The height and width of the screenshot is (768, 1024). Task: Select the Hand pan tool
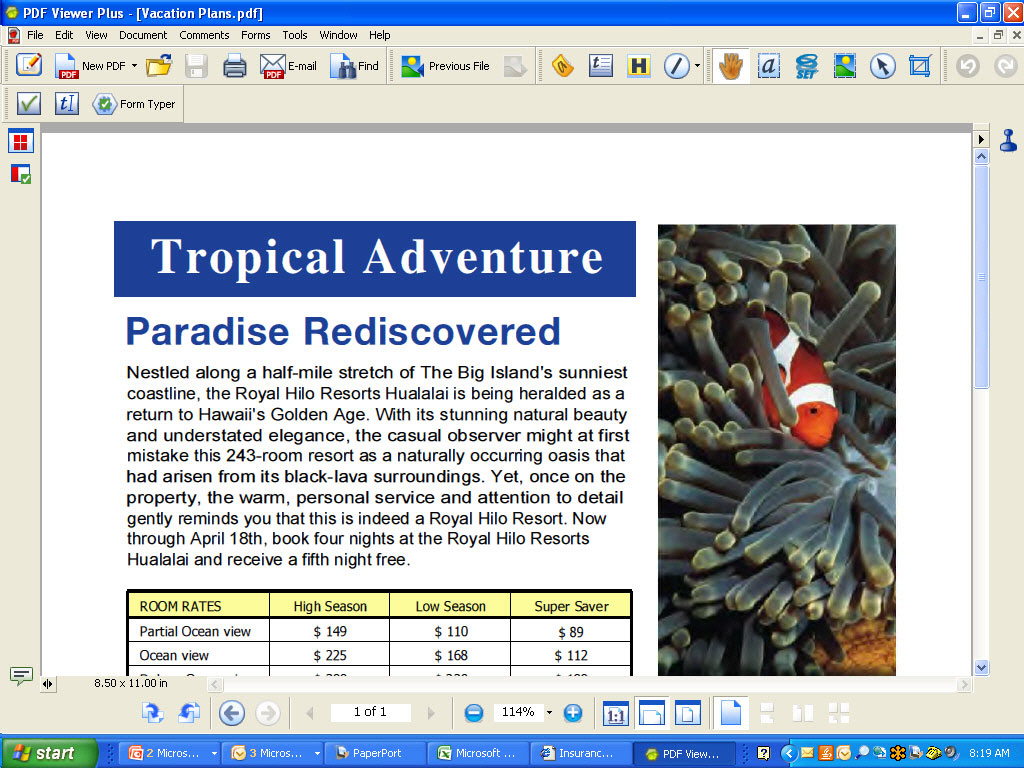(729, 66)
